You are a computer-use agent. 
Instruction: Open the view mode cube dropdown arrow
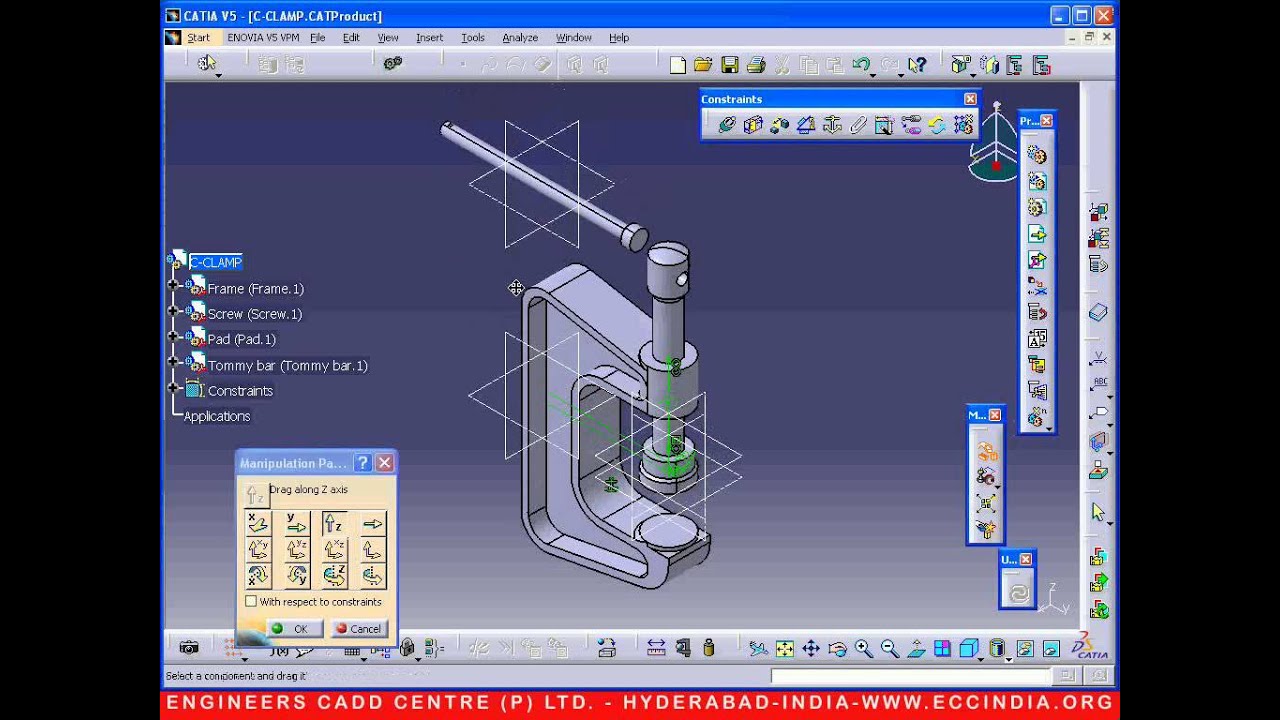[980, 658]
